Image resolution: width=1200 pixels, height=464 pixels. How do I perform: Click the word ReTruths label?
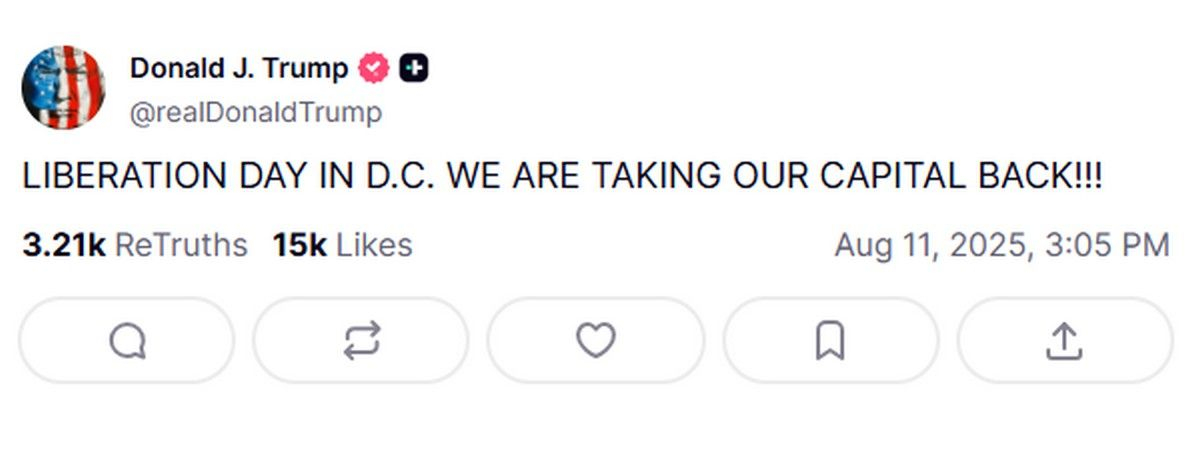(x=181, y=245)
